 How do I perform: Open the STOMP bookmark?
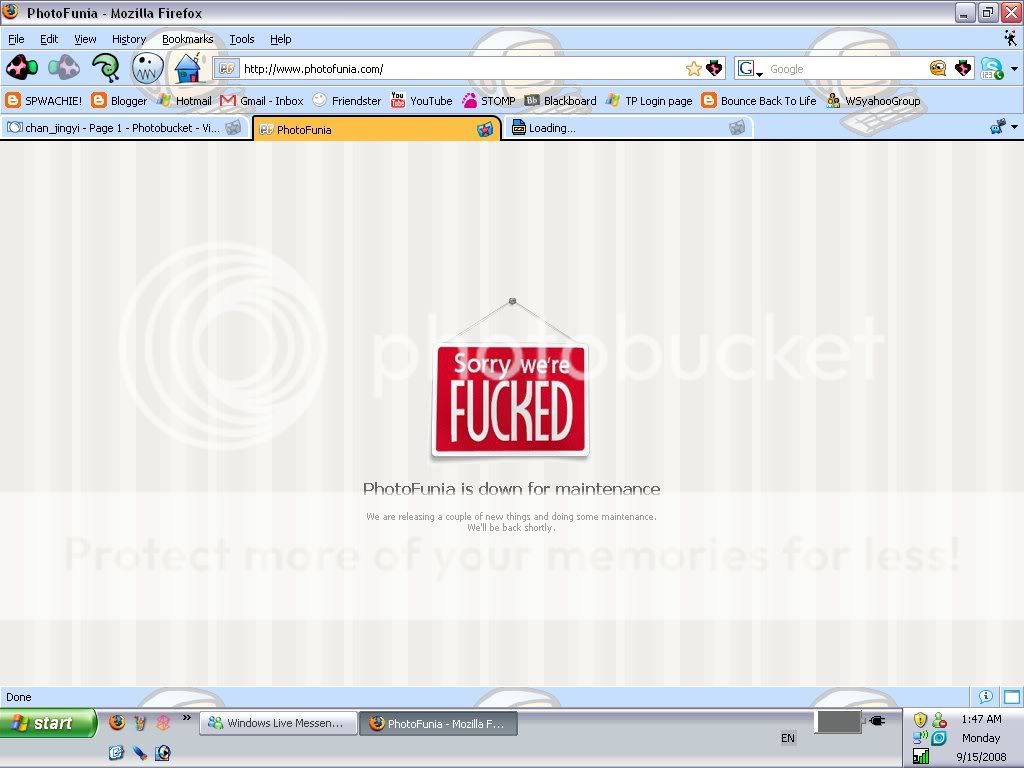coord(488,101)
